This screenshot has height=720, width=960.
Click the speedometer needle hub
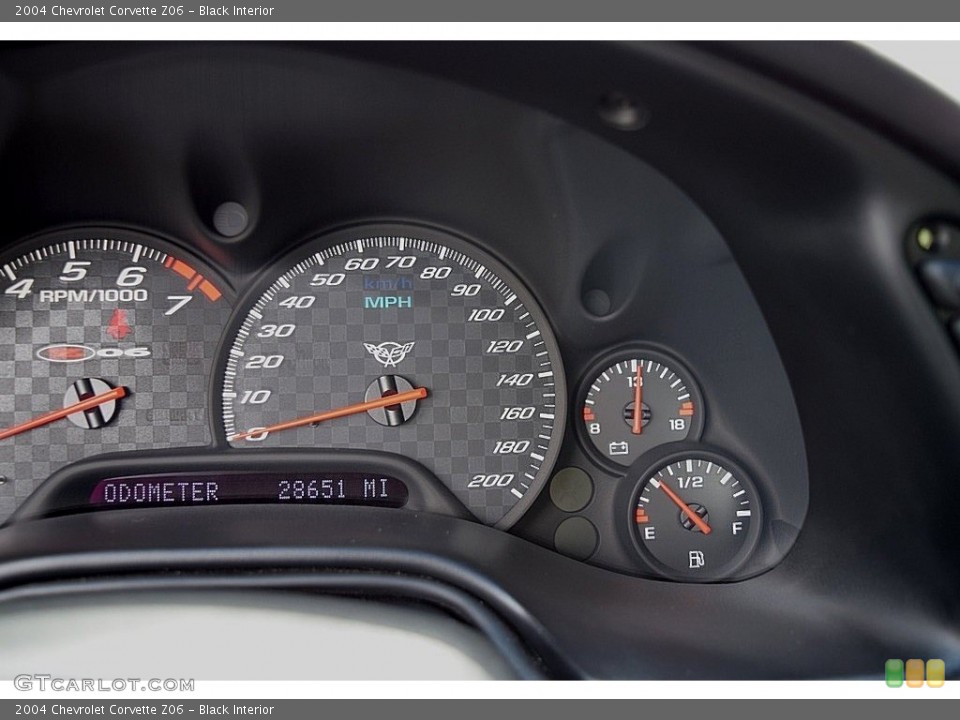coord(391,400)
